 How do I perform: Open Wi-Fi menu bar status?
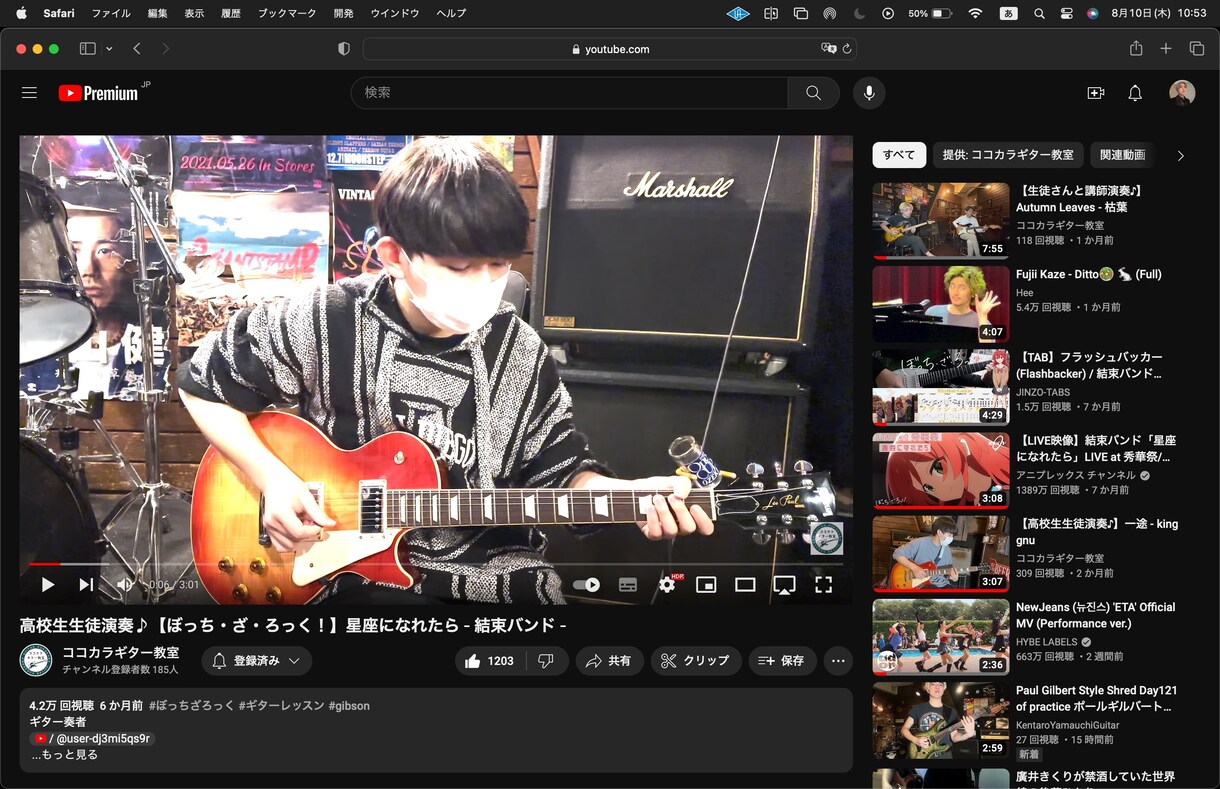click(975, 14)
